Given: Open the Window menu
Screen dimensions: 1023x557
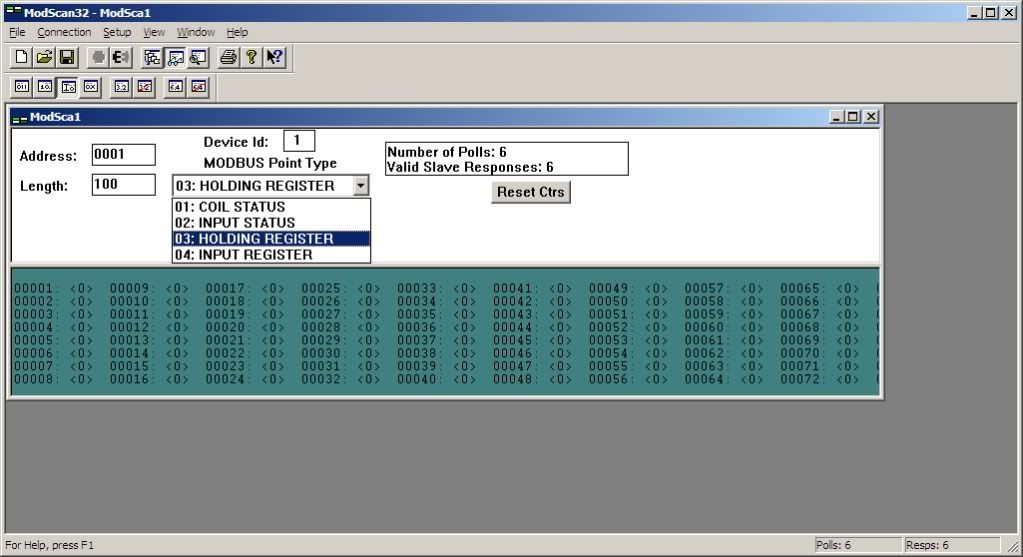Looking at the screenshot, I should 196,32.
